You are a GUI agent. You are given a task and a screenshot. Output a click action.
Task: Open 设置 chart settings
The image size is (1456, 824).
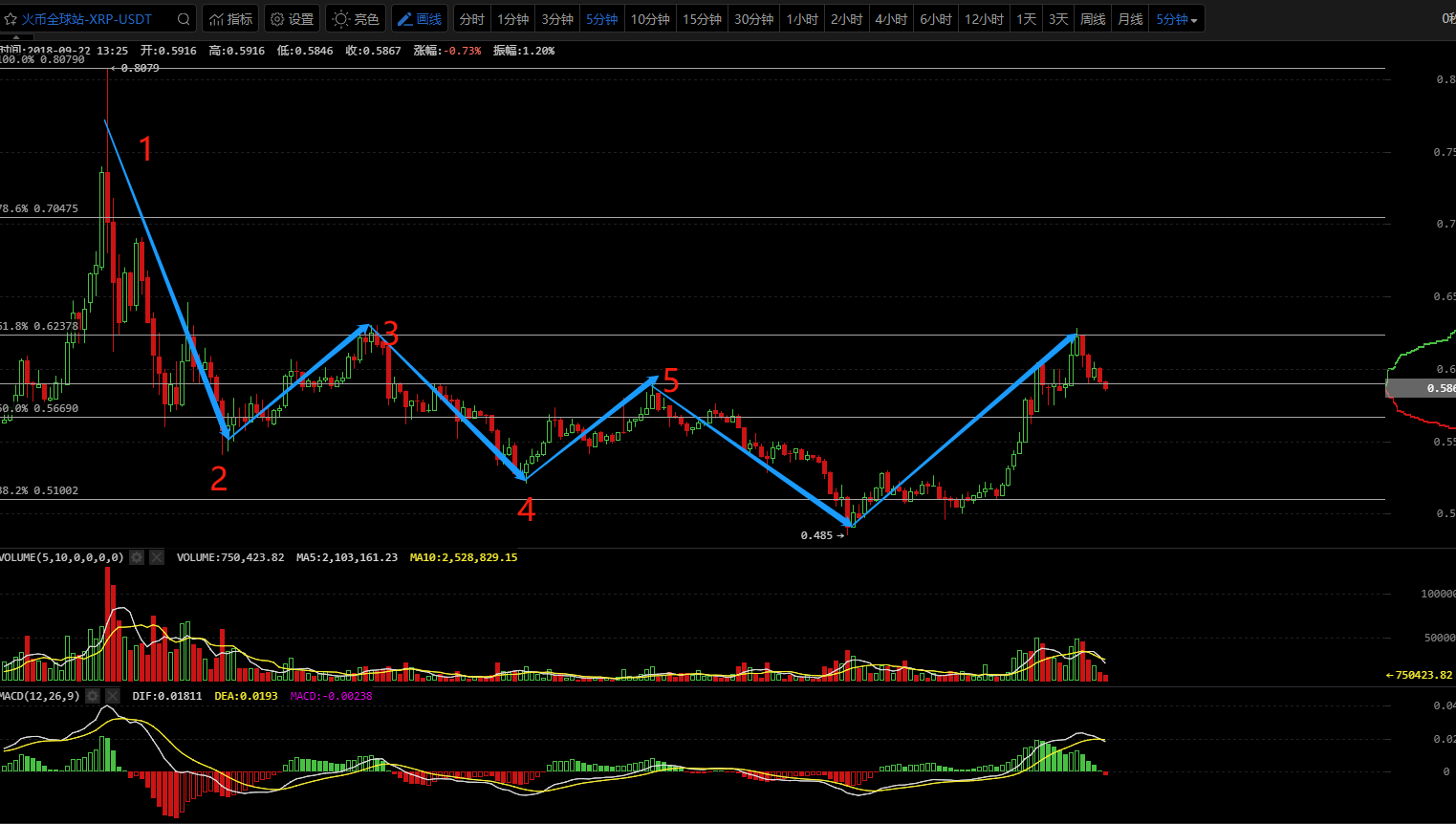[292, 19]
